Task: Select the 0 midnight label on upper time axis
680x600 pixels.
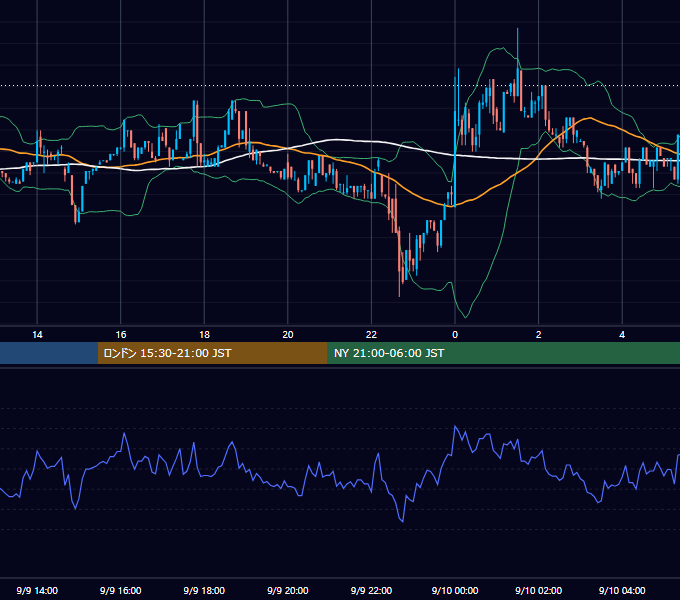Action: 455,335
